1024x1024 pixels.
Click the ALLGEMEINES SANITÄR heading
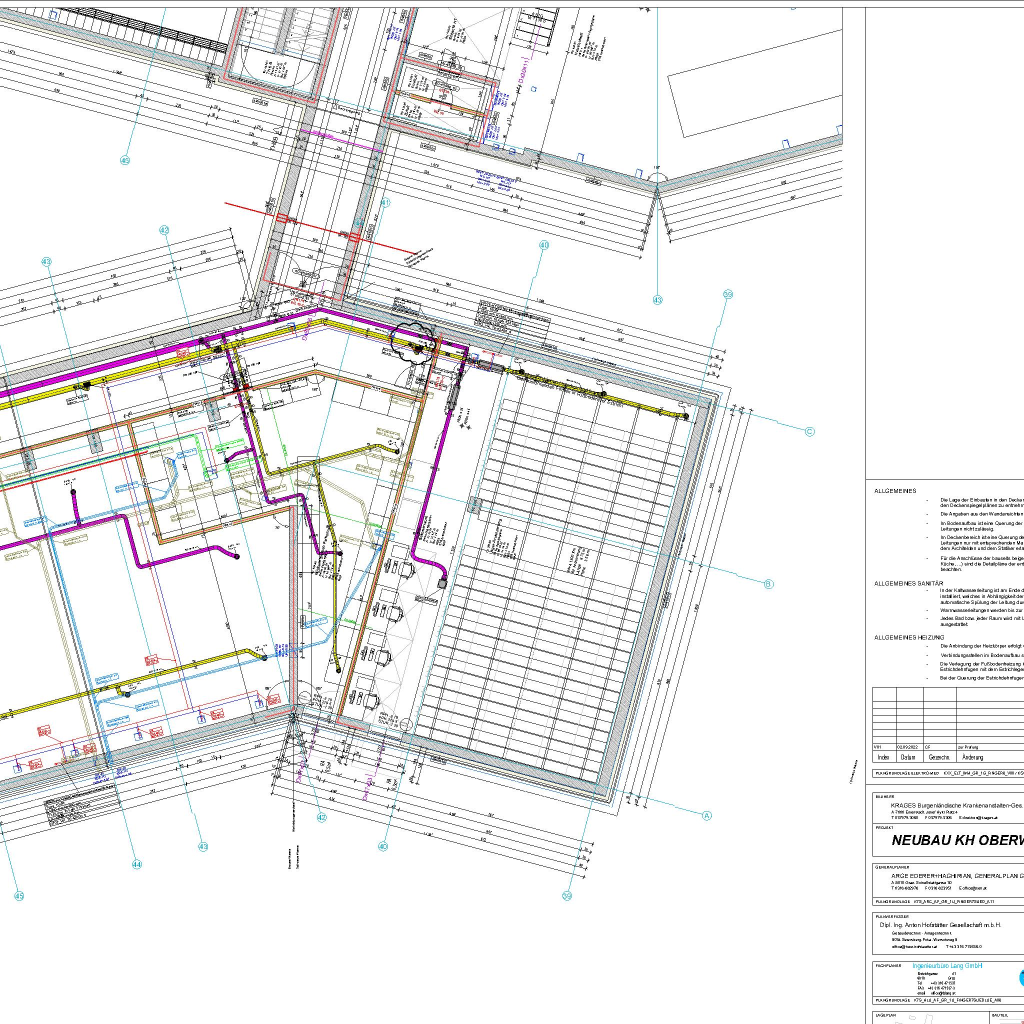coord(908,583)
